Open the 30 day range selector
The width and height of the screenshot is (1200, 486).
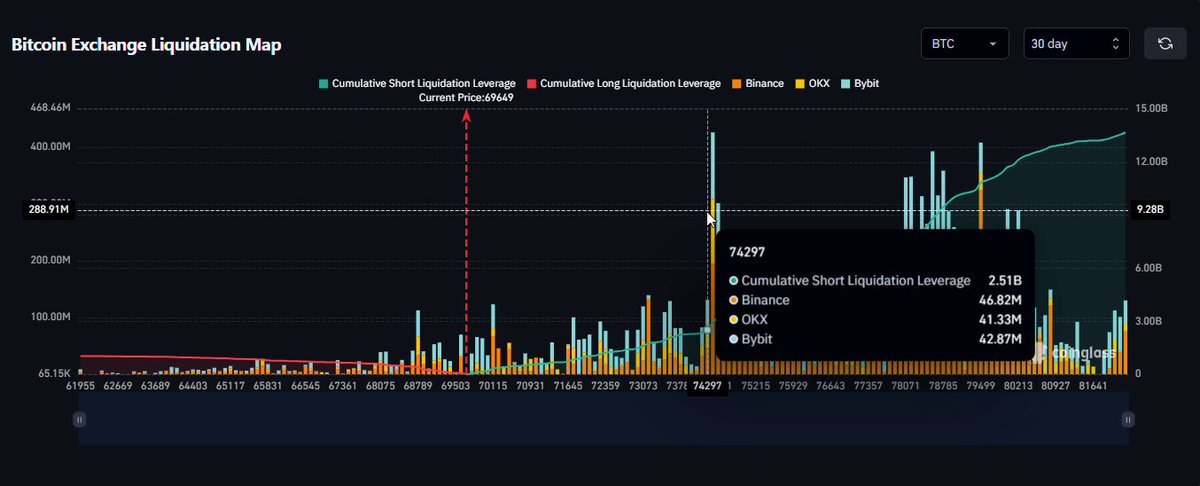(1077, 44)
